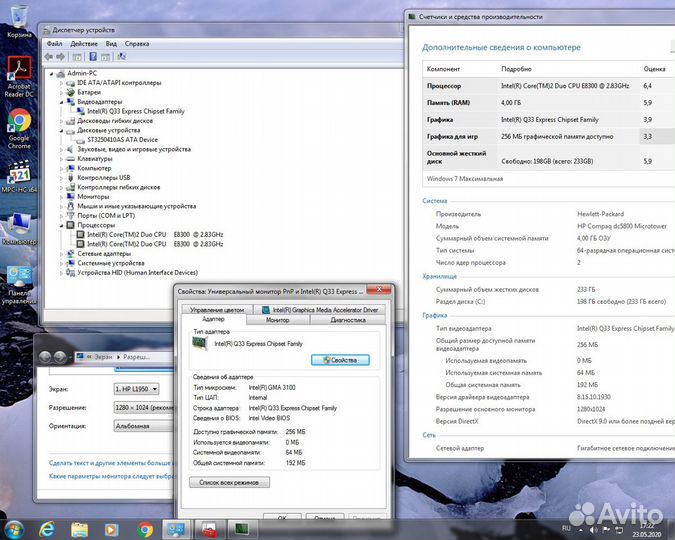This screenshot has height=540, width=675.
Task: Select Устройства HID tree item
Action: coord(137,273)
